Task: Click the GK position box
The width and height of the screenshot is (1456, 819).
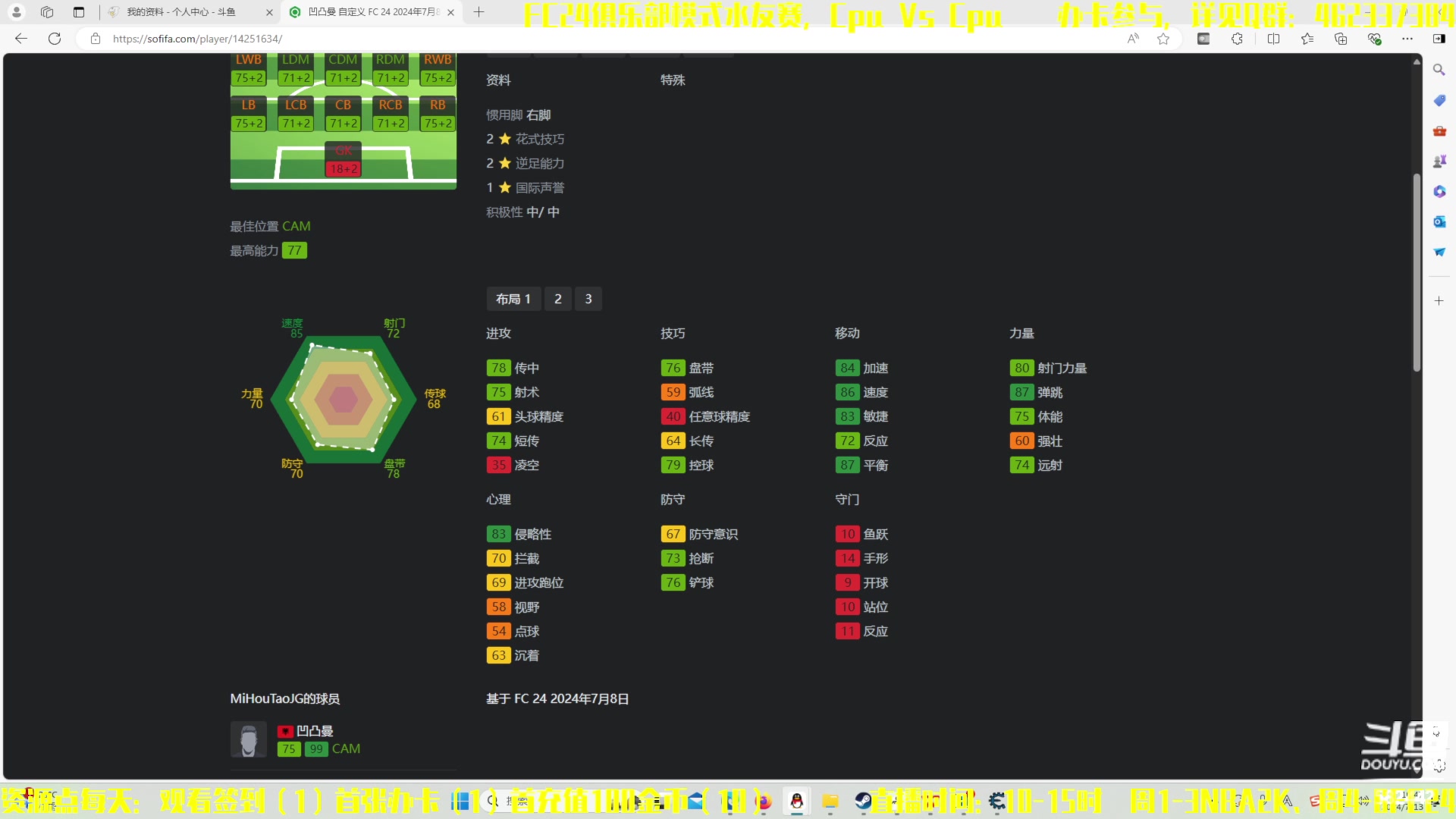Action: [x=344, y=159]
